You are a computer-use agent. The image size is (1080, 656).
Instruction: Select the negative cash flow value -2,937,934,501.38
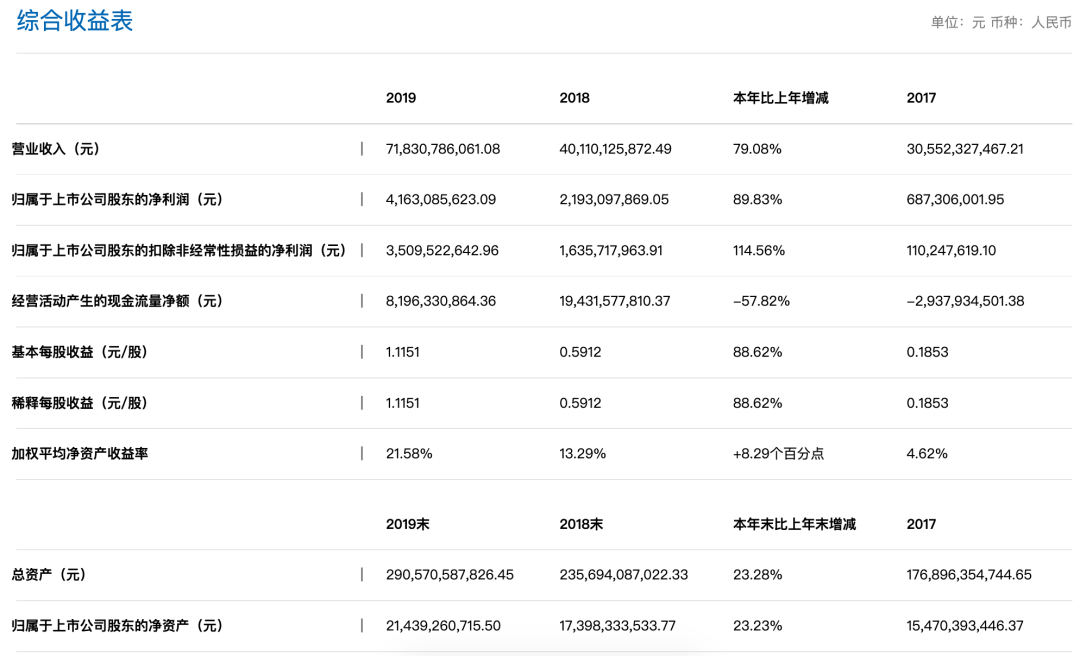click(965, 301)
